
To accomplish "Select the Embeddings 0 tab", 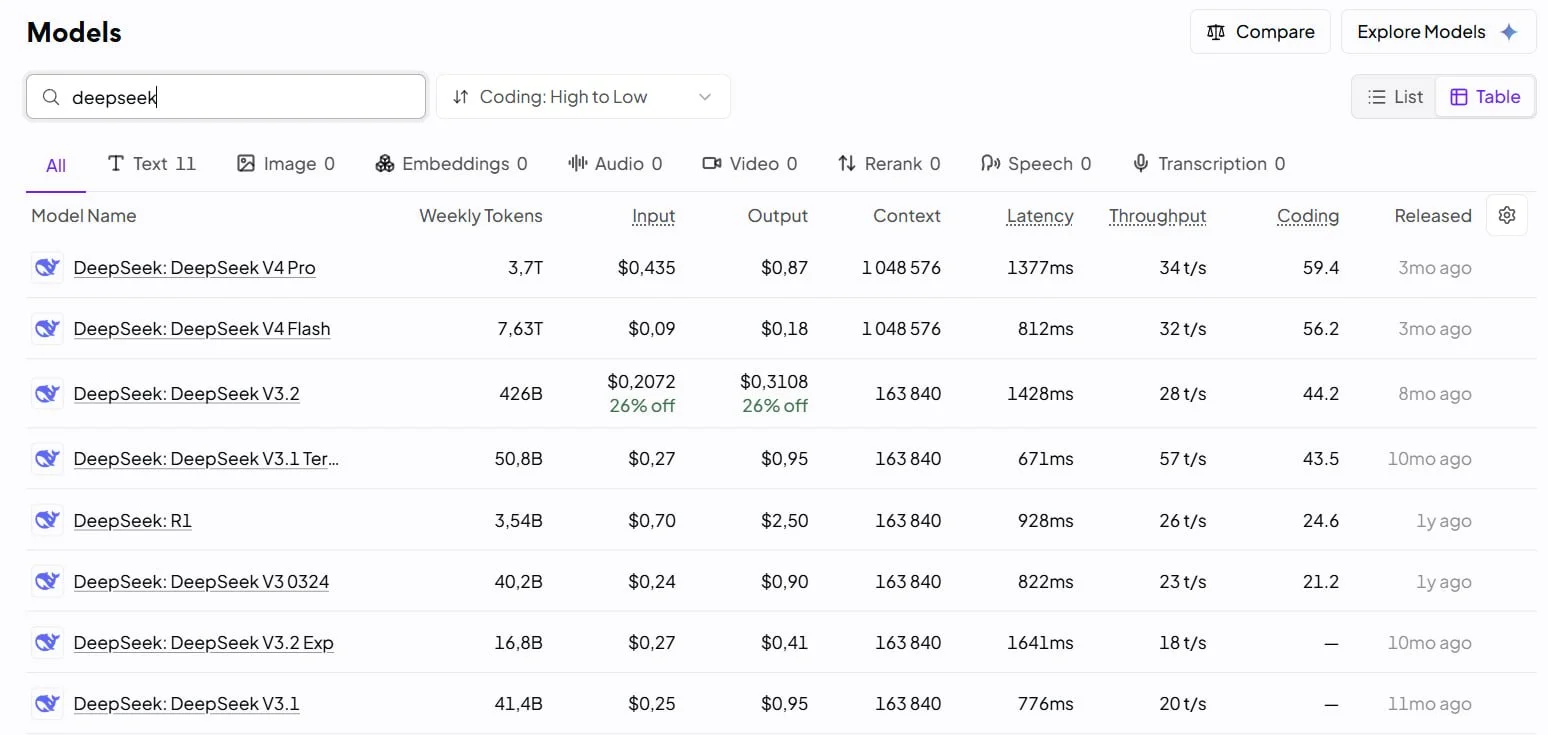I will pyautogui.click(x=451, y=164).
